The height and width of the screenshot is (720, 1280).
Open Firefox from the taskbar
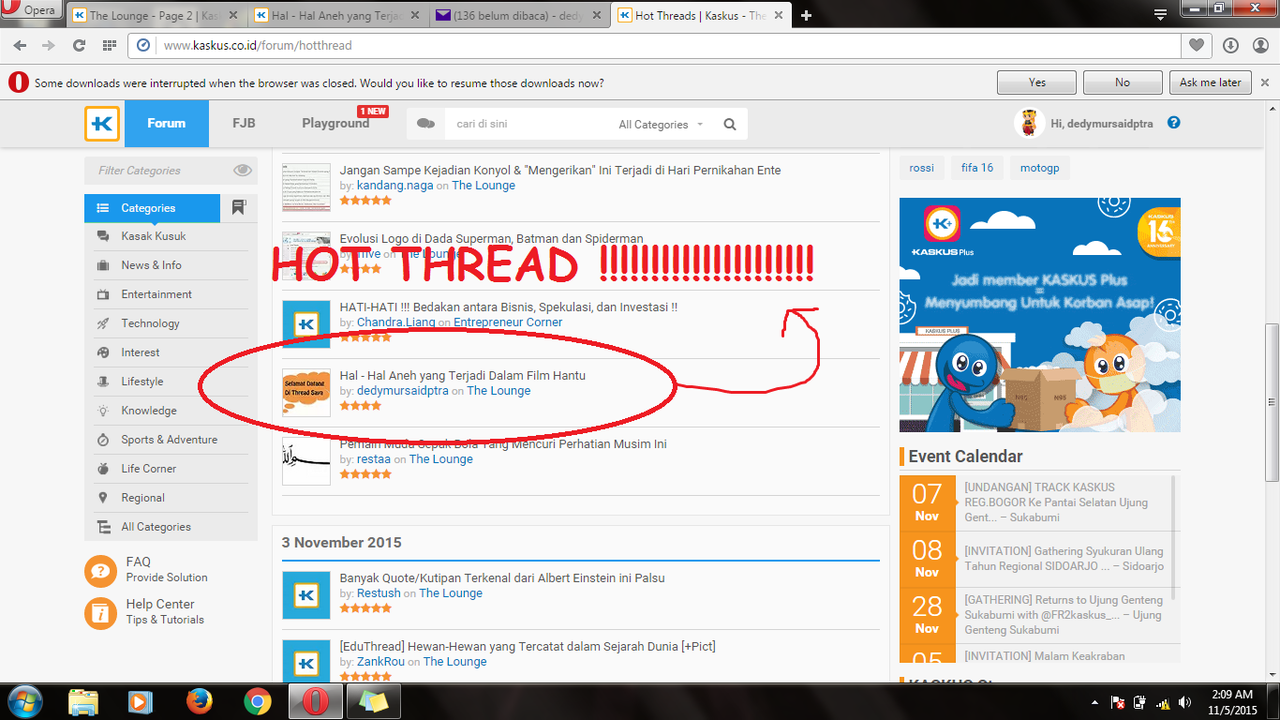click(x=199, y=701)
